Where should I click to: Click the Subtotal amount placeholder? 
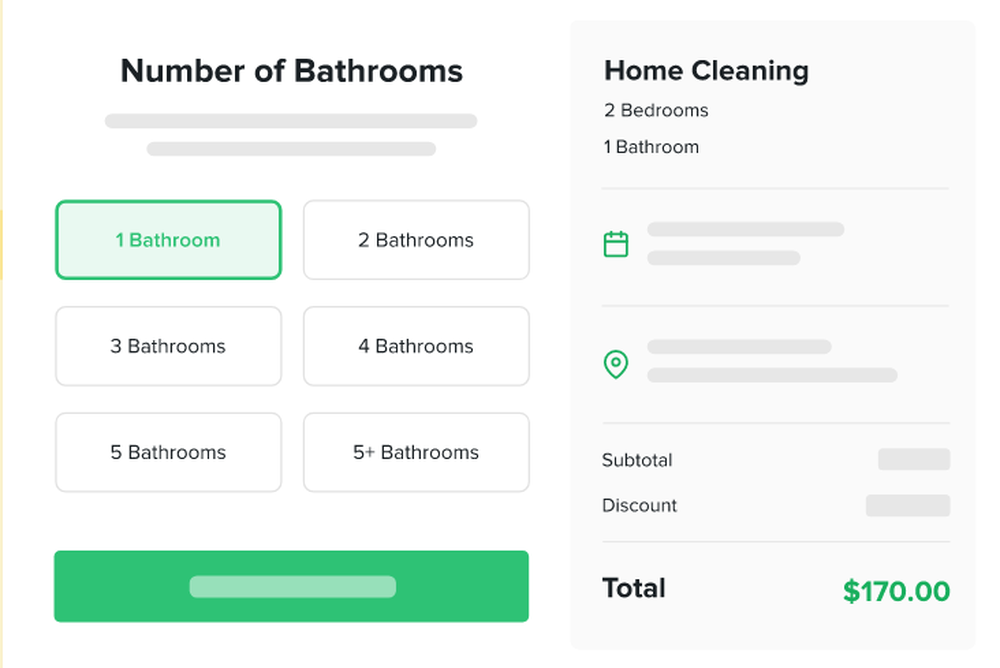point(914,459)
